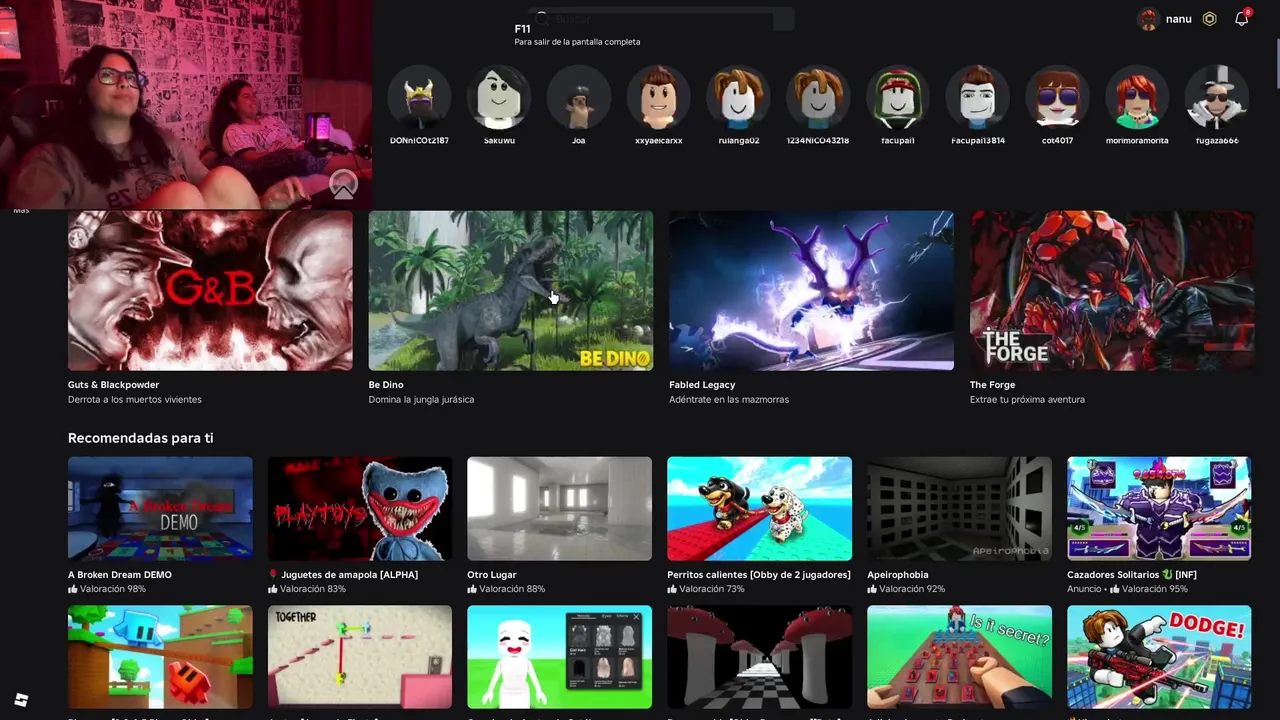
Task: Open 1234NICO43218's friend avatar
Action: click(818, 98)
